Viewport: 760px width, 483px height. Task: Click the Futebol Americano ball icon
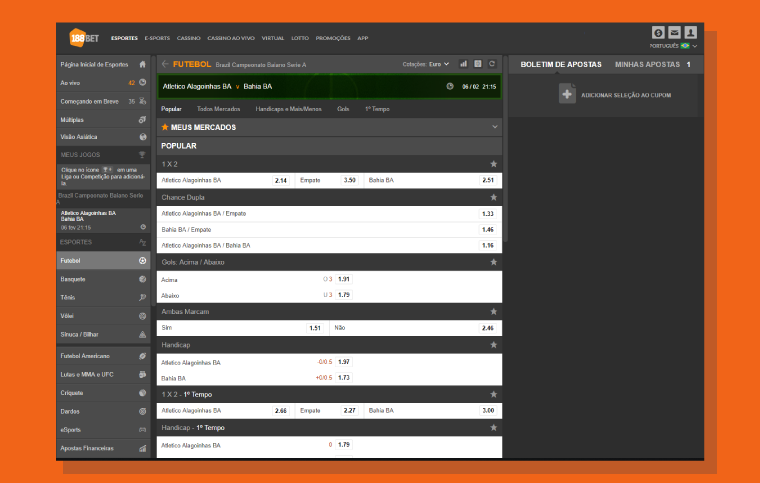pyautogui.click(x=142, y=356)
